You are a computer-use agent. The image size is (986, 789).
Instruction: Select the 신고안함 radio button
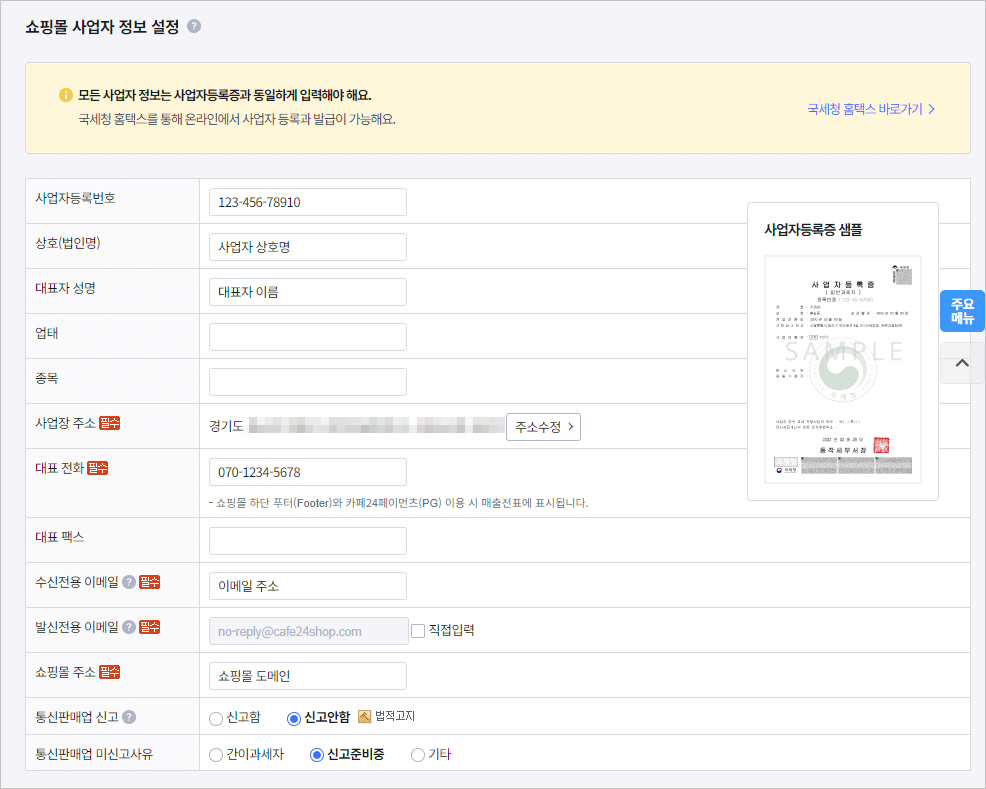[x=294, y=718]
